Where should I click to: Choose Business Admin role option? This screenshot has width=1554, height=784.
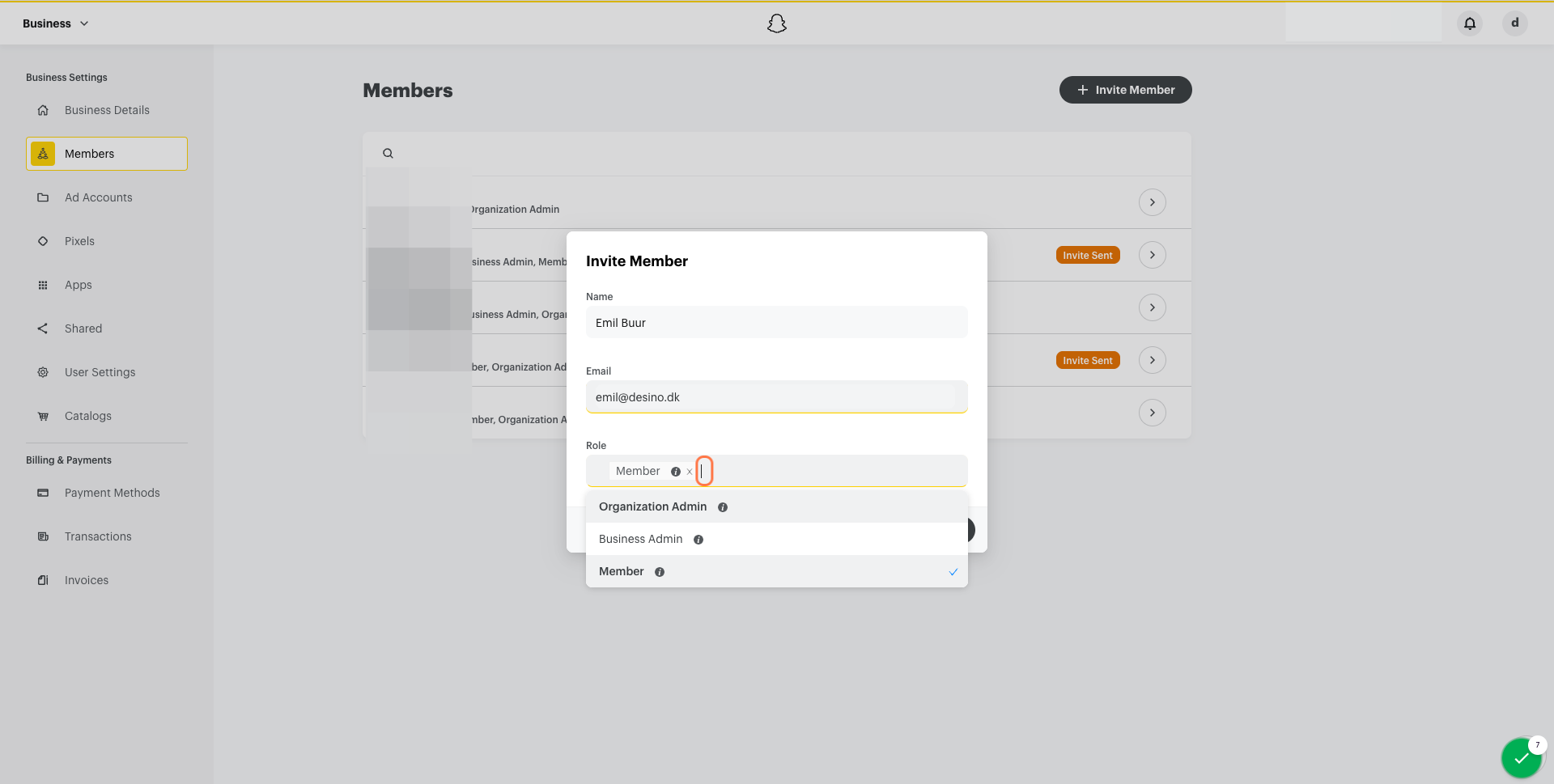(777, 539)
